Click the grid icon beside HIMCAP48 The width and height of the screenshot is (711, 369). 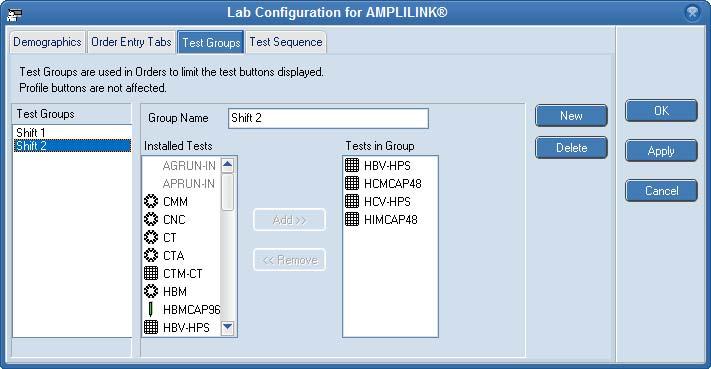pos(352,219)
